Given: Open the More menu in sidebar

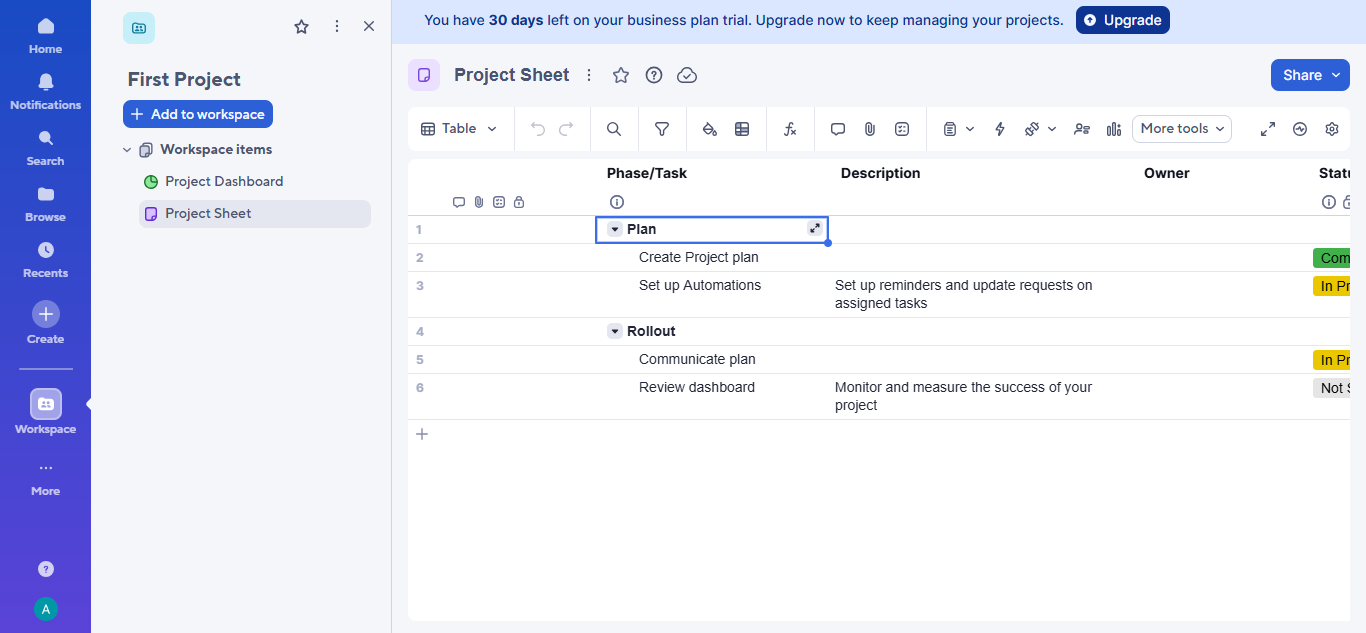Looking at the screenshot, I should (45, 478).
